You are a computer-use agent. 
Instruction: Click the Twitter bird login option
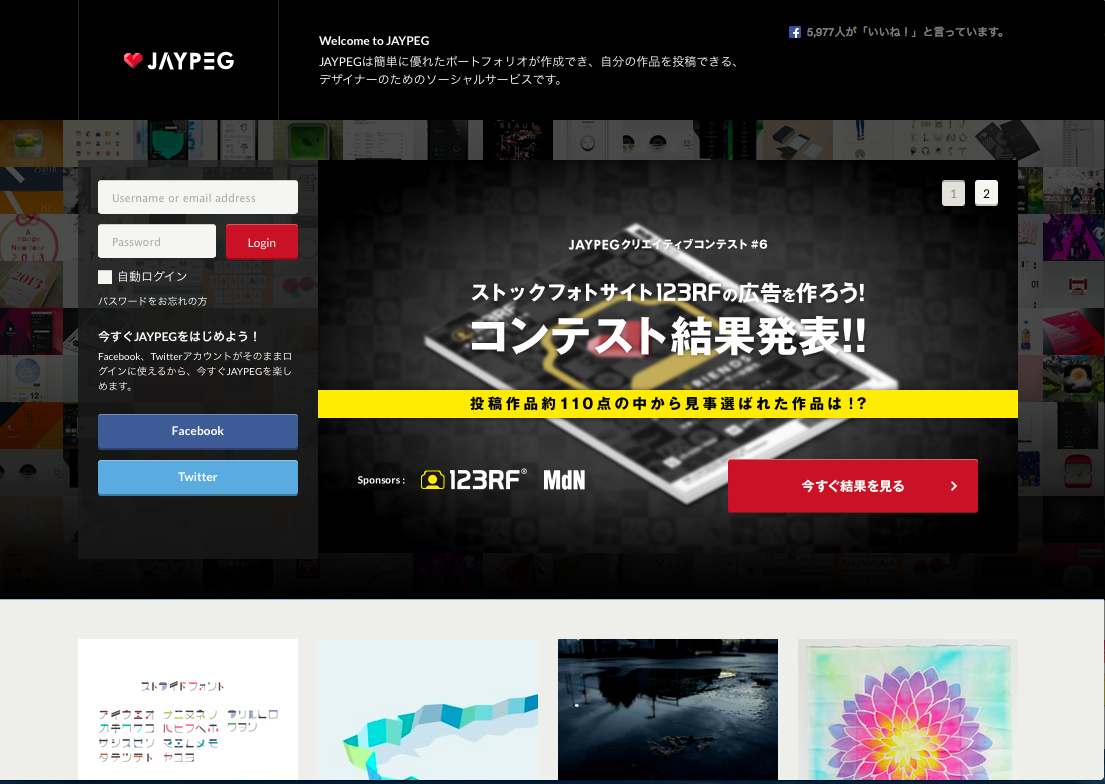pos(197,477)
